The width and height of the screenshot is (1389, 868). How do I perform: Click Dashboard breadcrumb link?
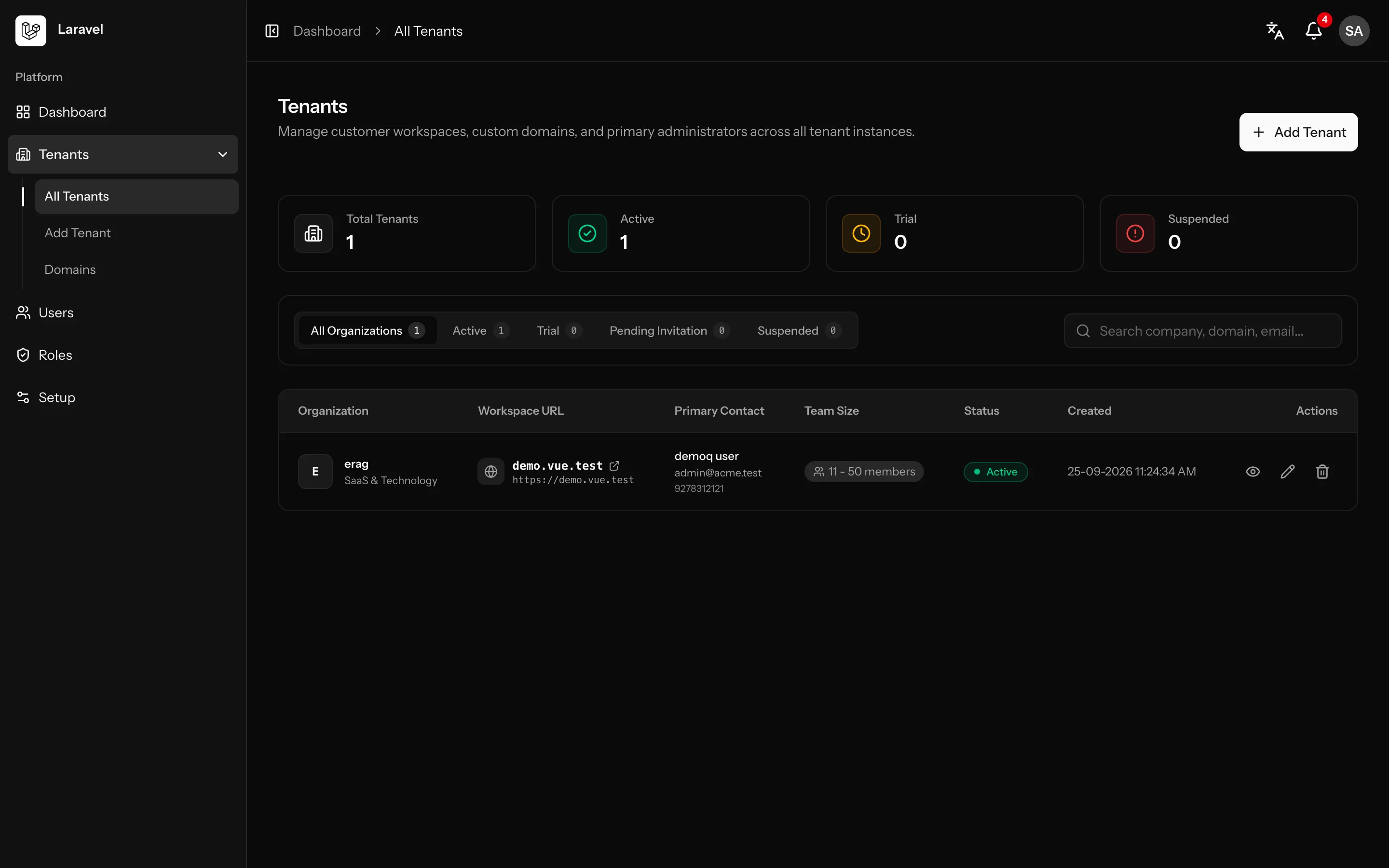[327, 31]
